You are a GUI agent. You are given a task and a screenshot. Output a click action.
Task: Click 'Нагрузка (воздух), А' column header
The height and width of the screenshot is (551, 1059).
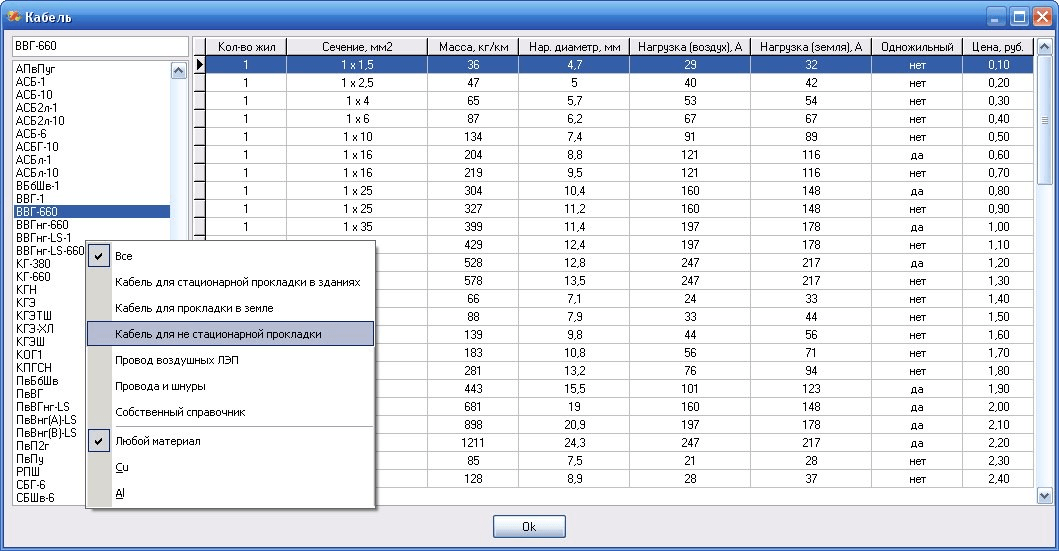tap(690, 47)
